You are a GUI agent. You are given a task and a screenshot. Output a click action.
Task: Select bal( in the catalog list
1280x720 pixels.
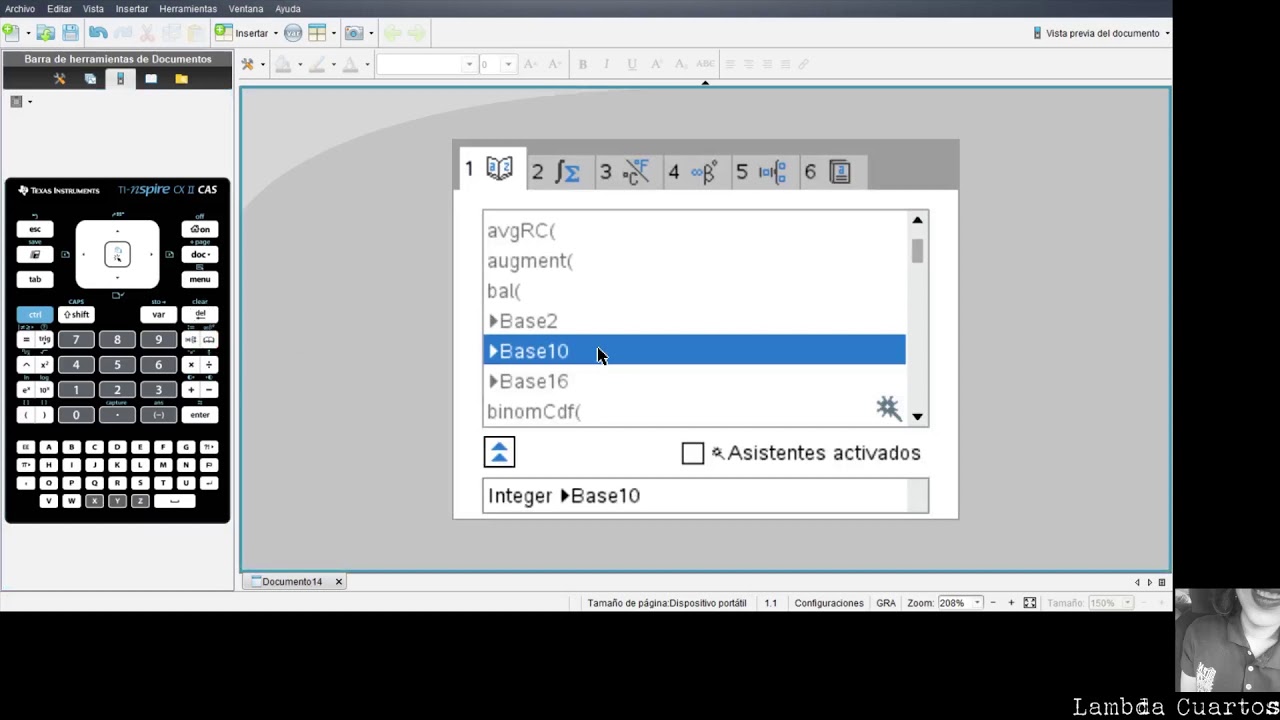tap(694, 291)
